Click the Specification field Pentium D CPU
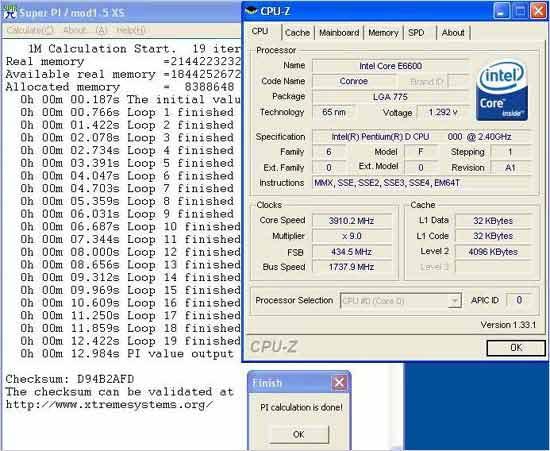550x451 pixels. [421, 137]
